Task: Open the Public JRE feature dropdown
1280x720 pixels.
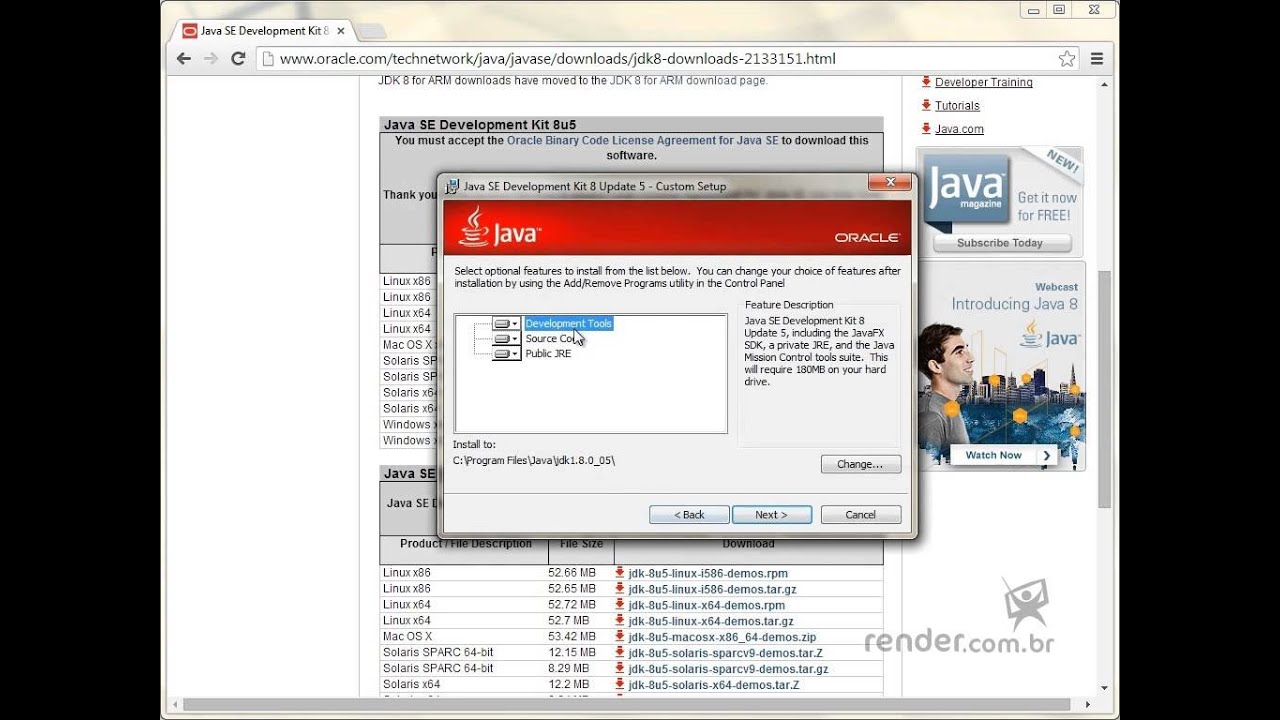Action: [507, 354]
